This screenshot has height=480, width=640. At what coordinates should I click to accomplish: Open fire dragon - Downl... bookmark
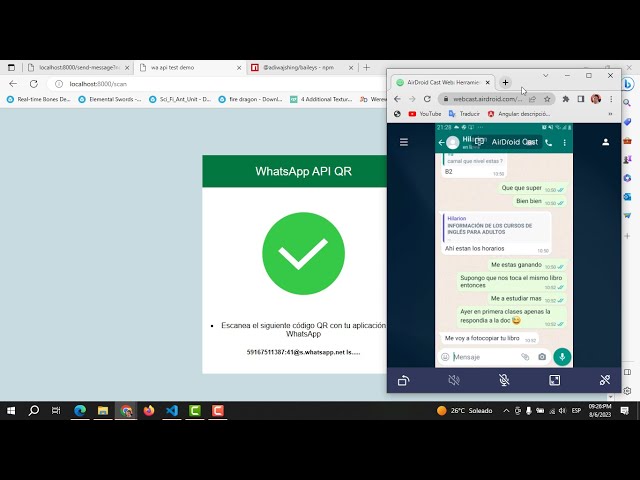[251, 99]
